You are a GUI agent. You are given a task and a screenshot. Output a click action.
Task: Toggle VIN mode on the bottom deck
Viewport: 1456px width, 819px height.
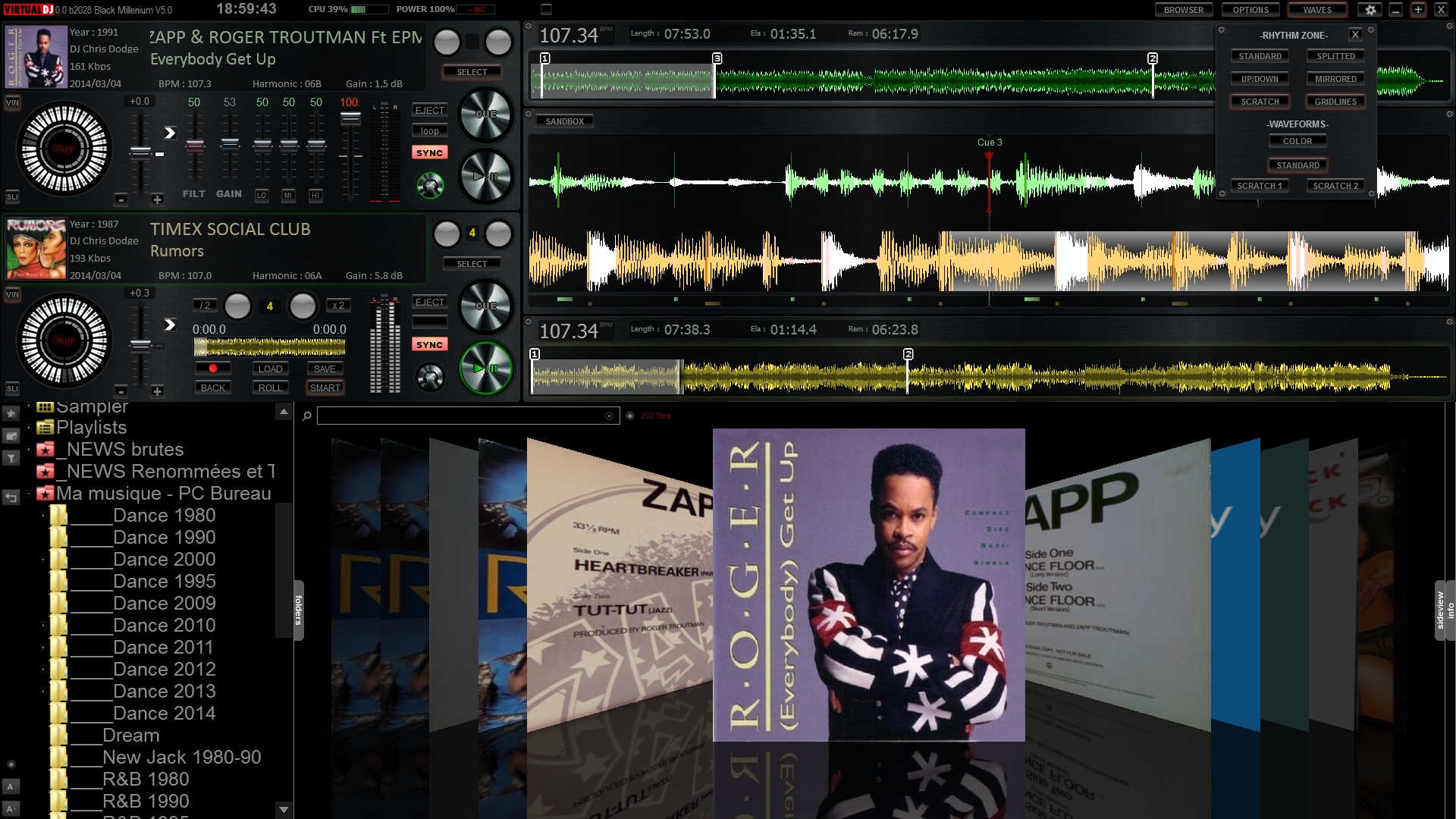point(12,294)
